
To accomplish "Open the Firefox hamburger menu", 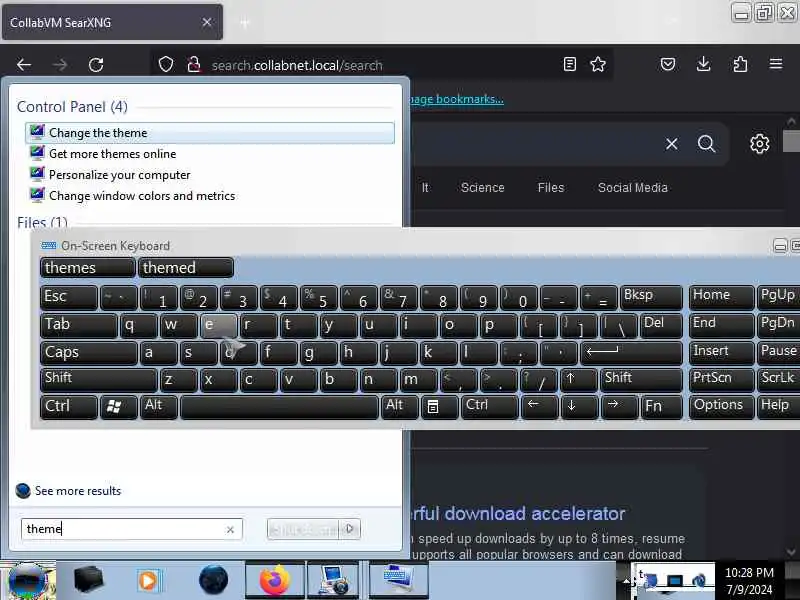I will 776,64.
